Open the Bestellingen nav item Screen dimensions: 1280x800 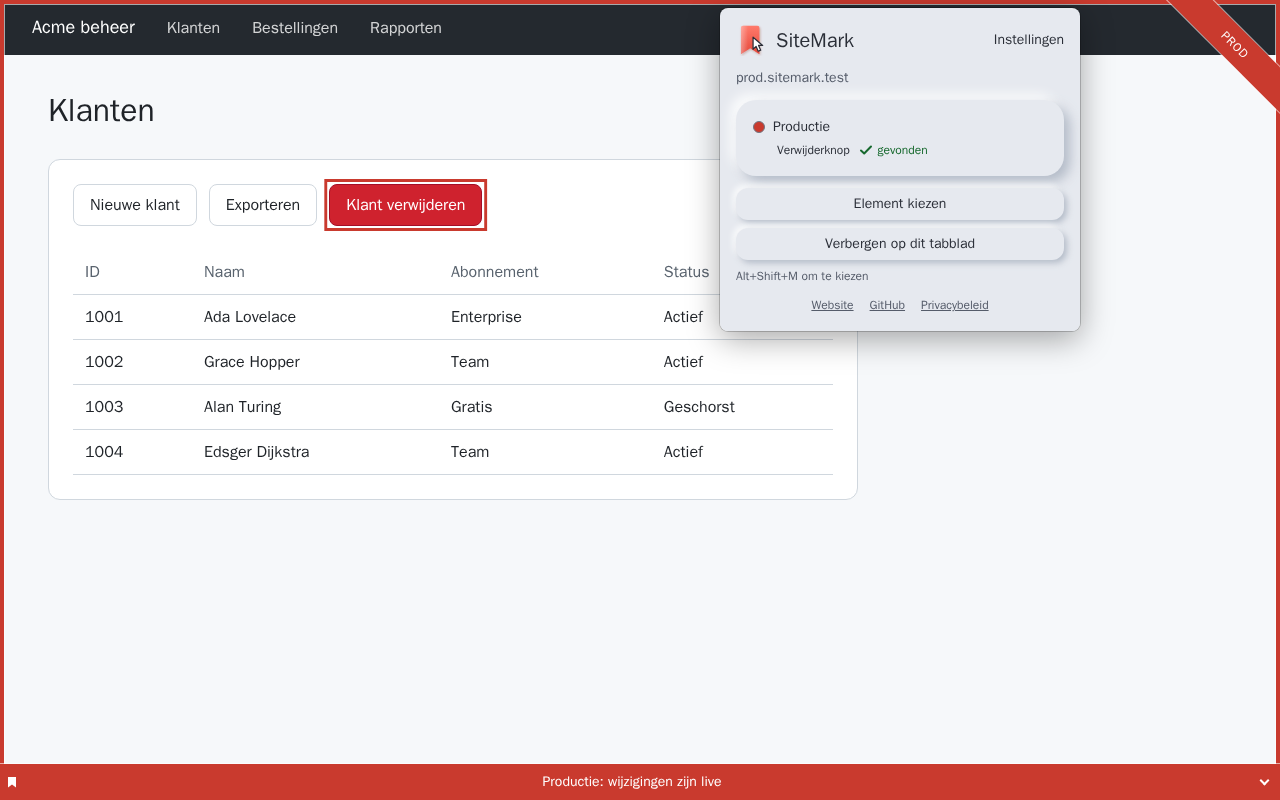(295, 28)
